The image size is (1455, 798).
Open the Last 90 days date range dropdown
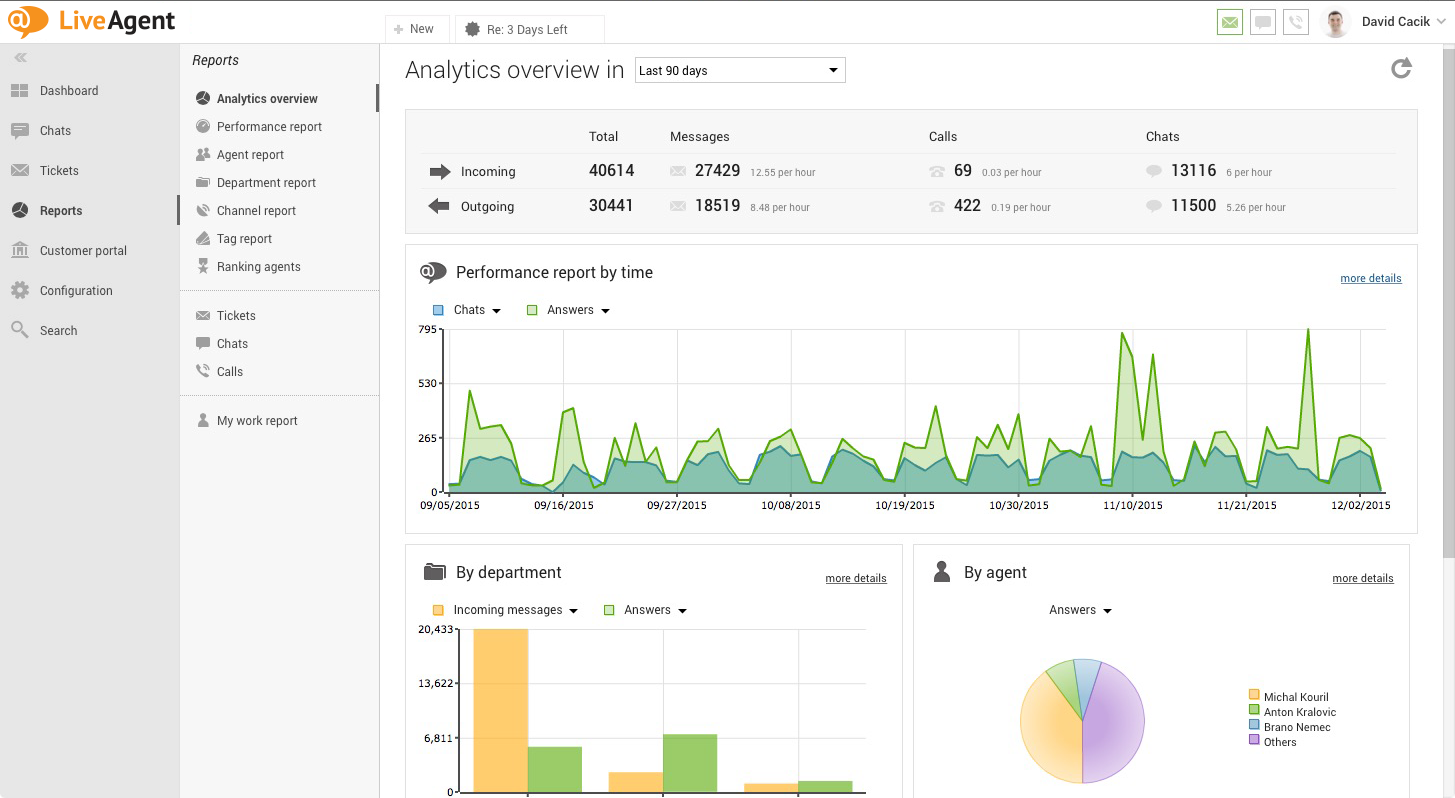739,70
